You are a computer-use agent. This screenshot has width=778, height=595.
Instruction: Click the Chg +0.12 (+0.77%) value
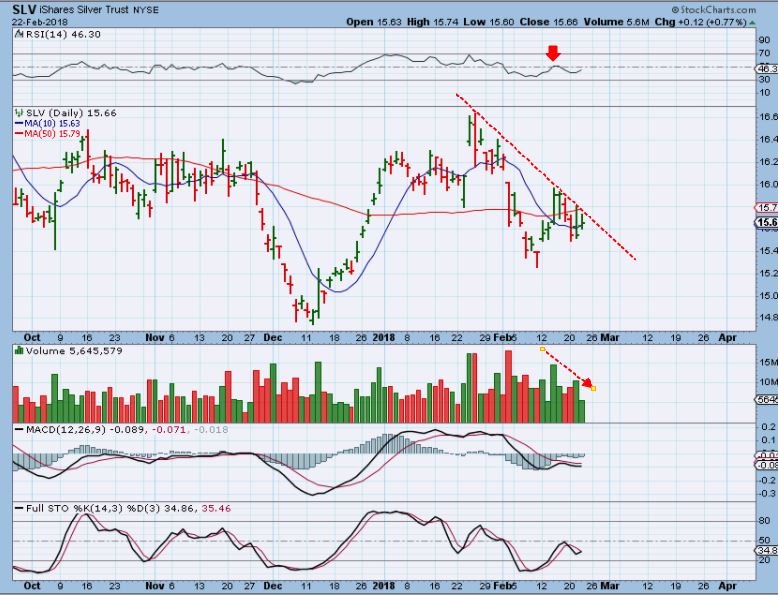coord(701,22)
